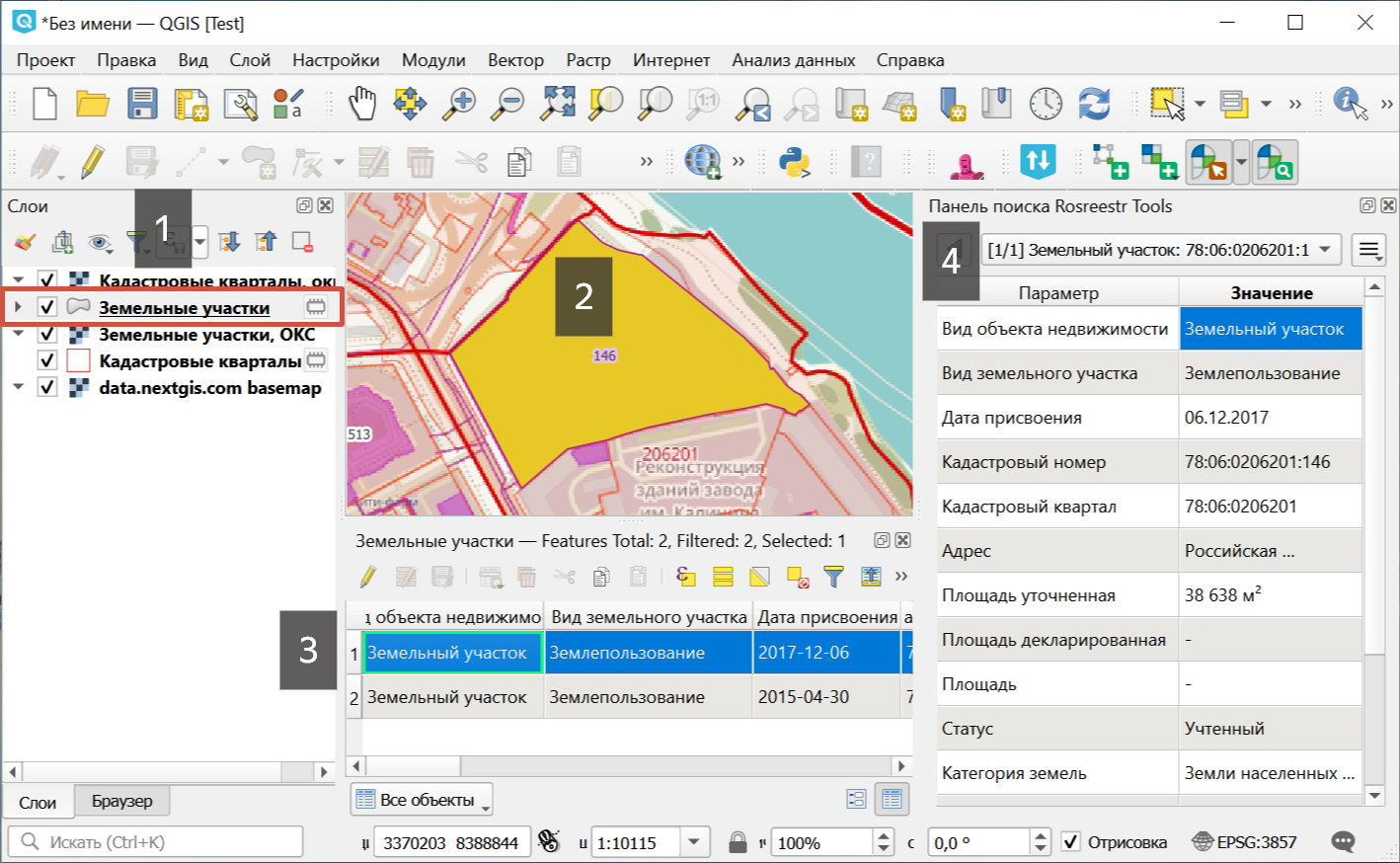The width and height of the screenshot is (1400, 863).
Task: Expand the Земельные участки layer tree node
Action: point(18,307)
